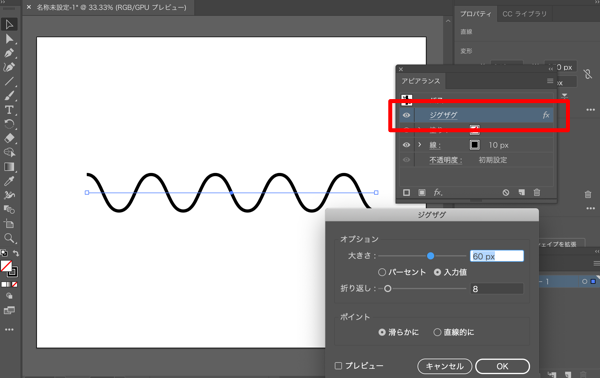This screenshot has width=600, height=378.
Task: Select the Artboard tool
Action: pyautogui.click(x=9, y=224)
